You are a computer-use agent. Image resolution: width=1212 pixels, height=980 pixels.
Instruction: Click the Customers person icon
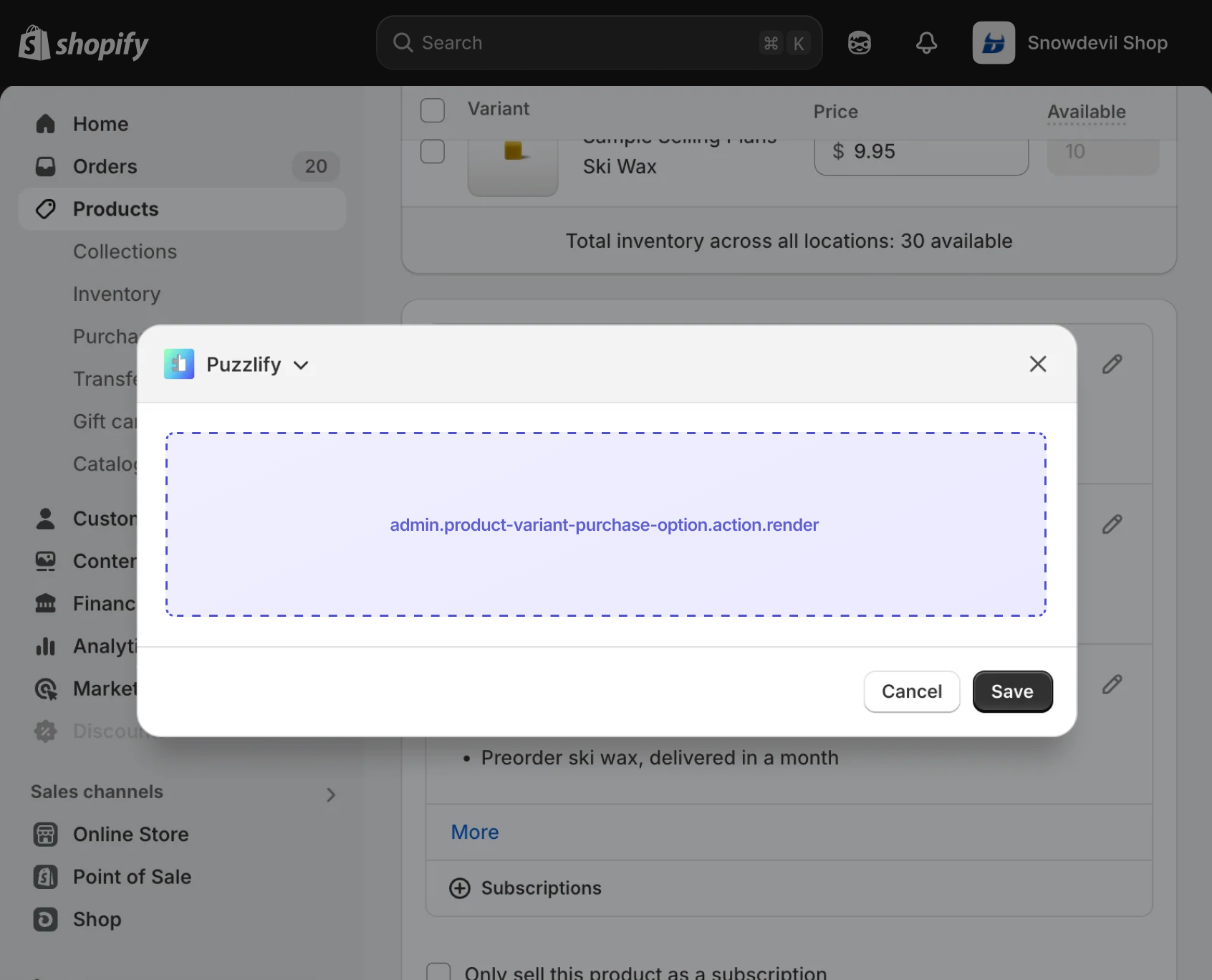[46, 519]
